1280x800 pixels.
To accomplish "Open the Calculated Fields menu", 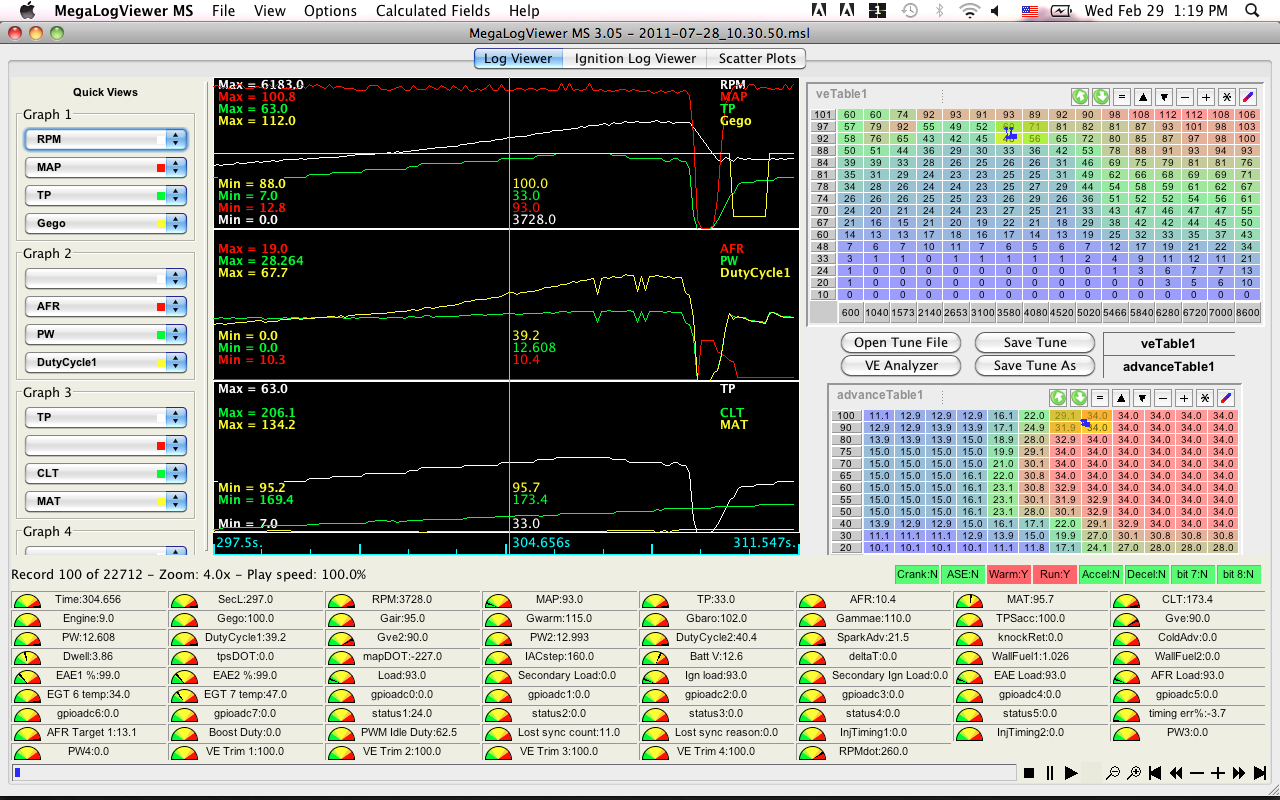I will 433,11.
